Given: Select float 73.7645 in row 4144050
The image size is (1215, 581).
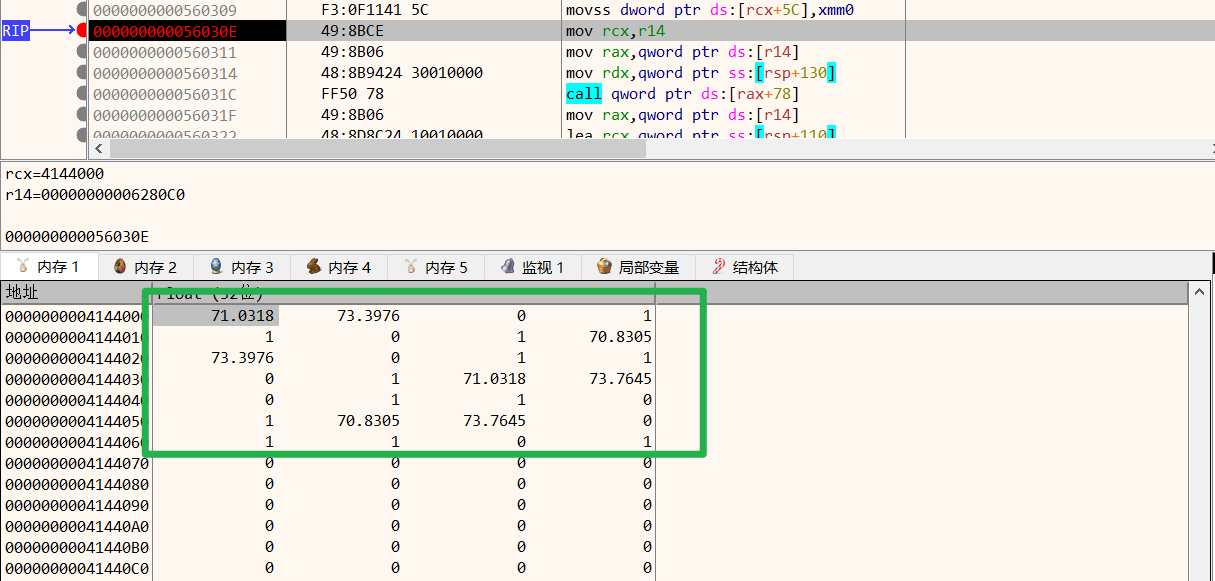Looking at the screenshot, I should 494,421.
